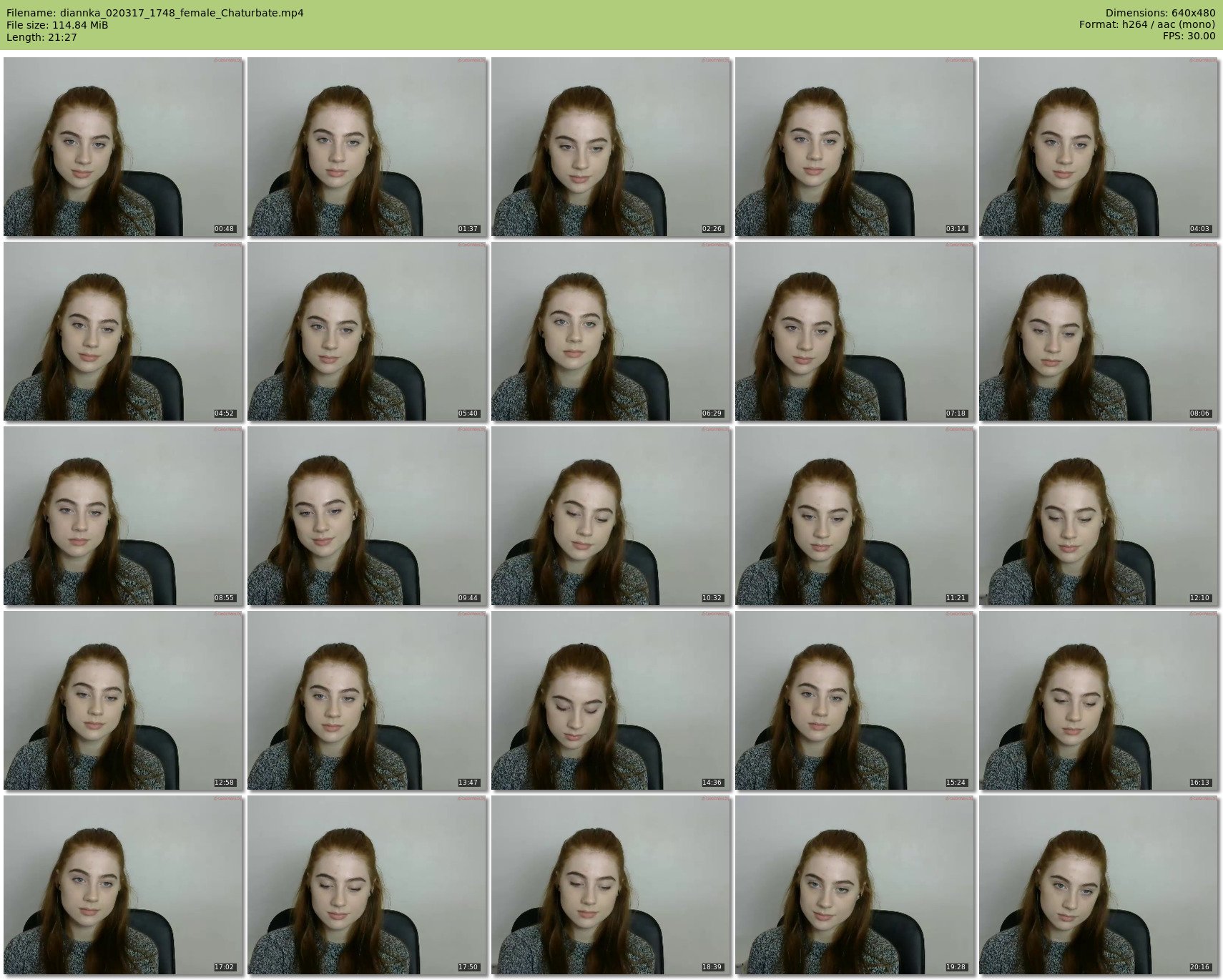Select the frame timestamped 12:10
Screen dimensions: 1223x980
coord(1099,516)
